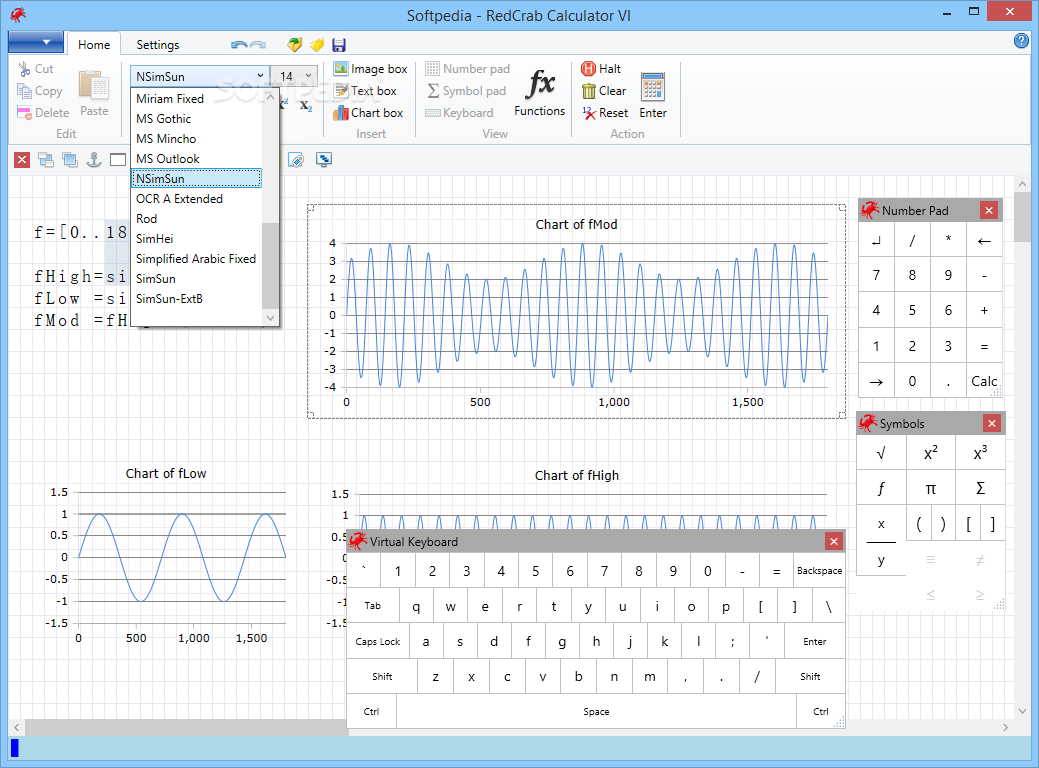1039x768 pixels.
Task: Click Backspace on Virtual Keyboard
Action: click(820, 571)
